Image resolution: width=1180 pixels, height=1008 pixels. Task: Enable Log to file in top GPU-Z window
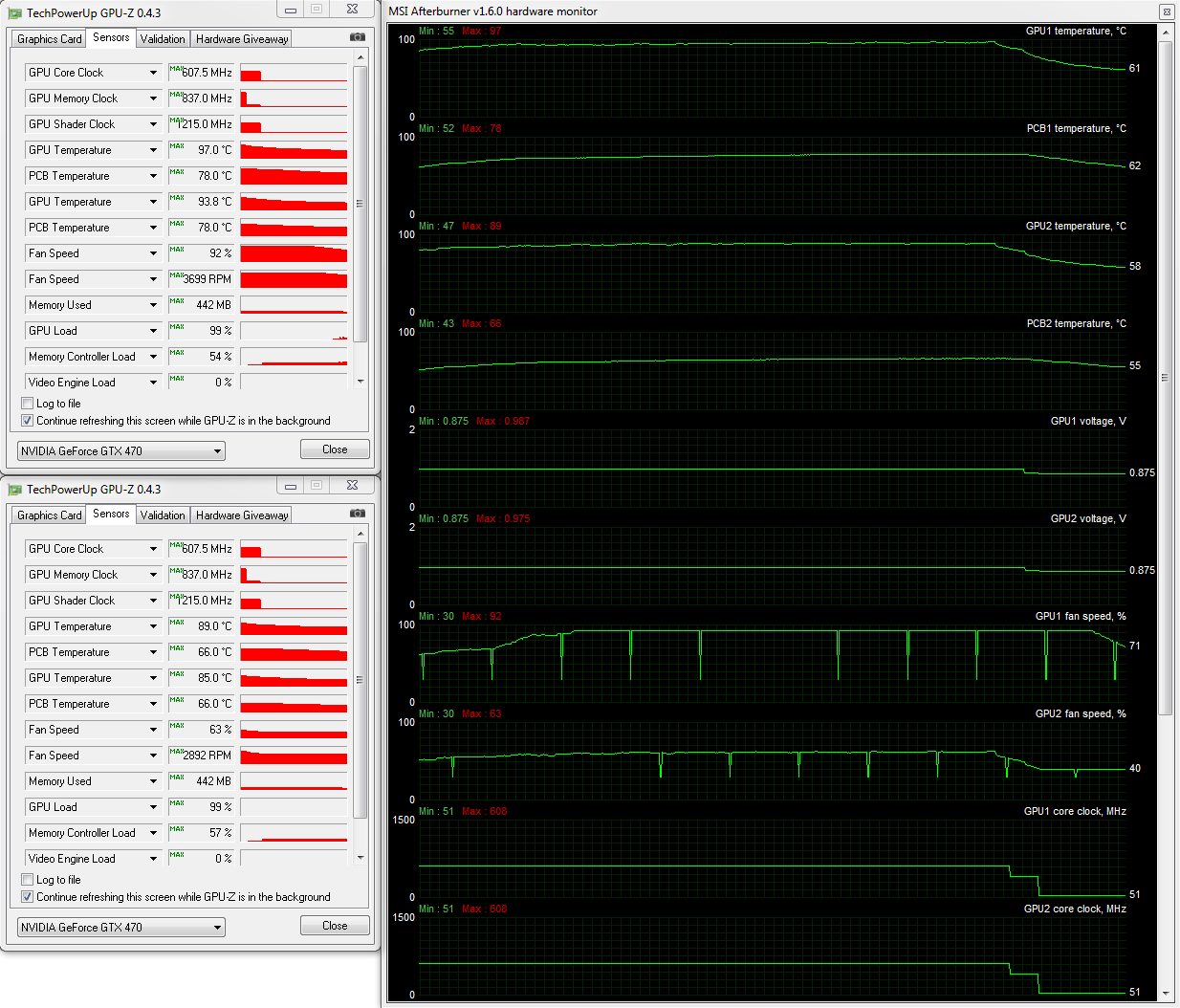(27, 404)
